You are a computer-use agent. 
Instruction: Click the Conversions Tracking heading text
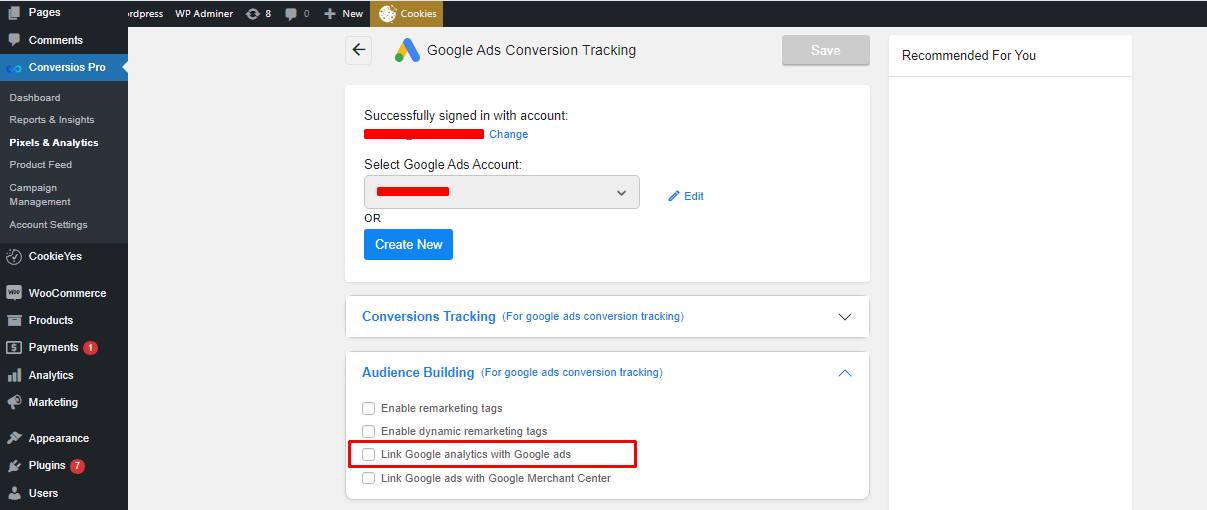(429, 316)
